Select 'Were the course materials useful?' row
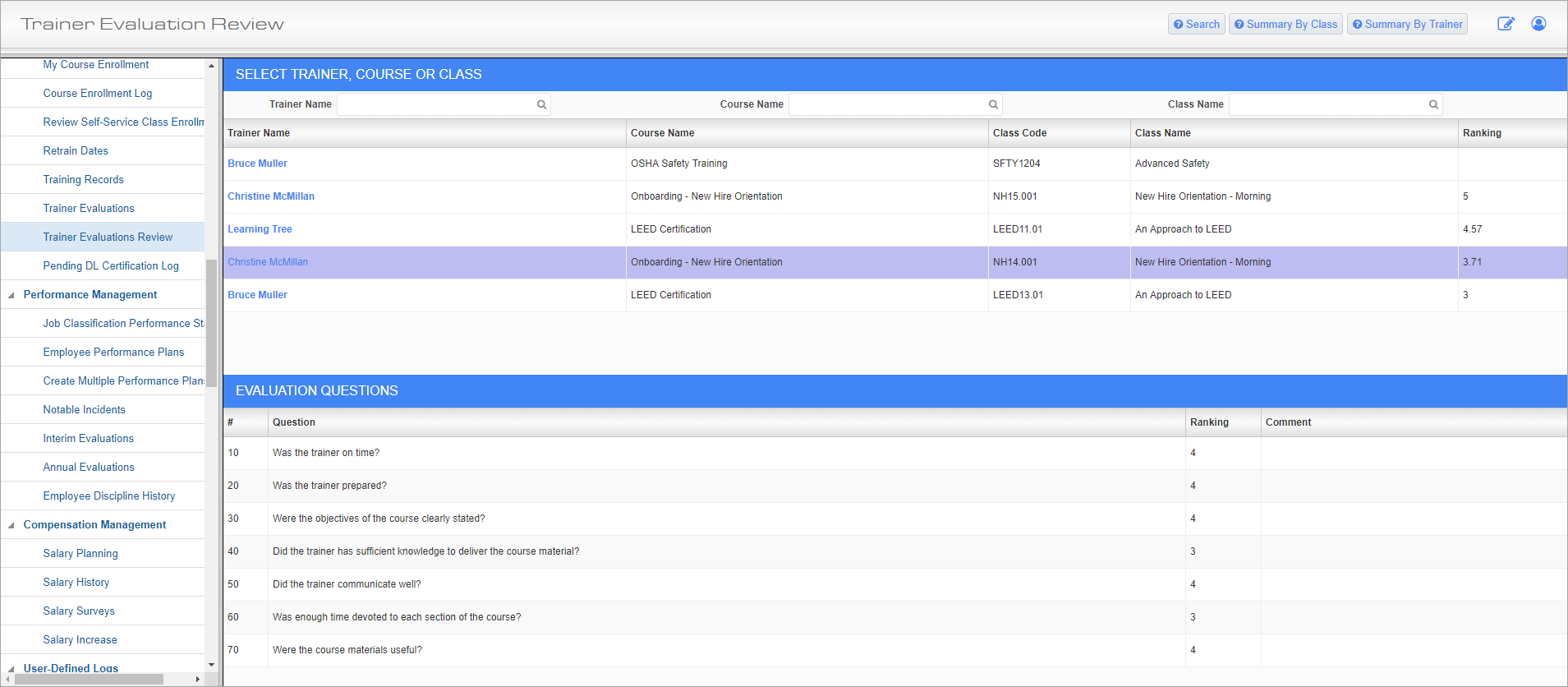The image size is (1568, 687). [895, 650]
